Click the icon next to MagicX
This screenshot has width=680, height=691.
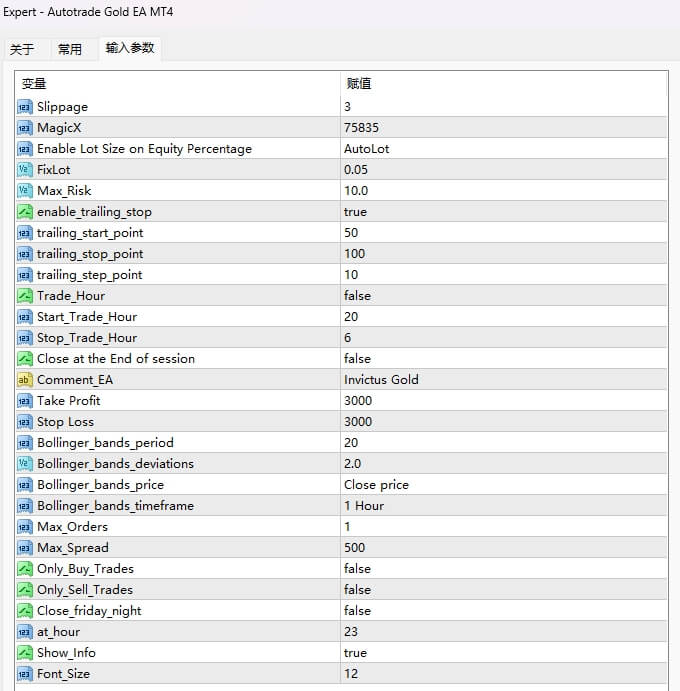[25, 128]
